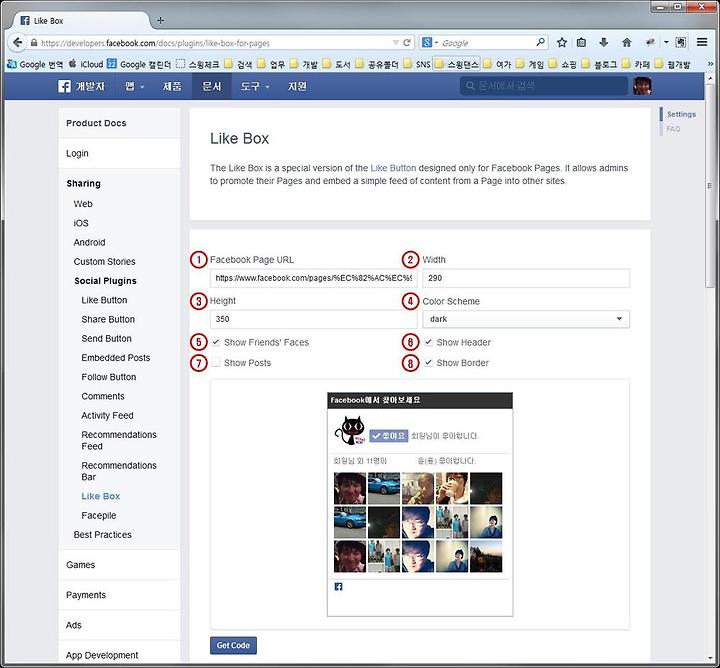Click the address bar URL text
The height and width of the screenshot is (668, 720).
click(x=155, y=43)
